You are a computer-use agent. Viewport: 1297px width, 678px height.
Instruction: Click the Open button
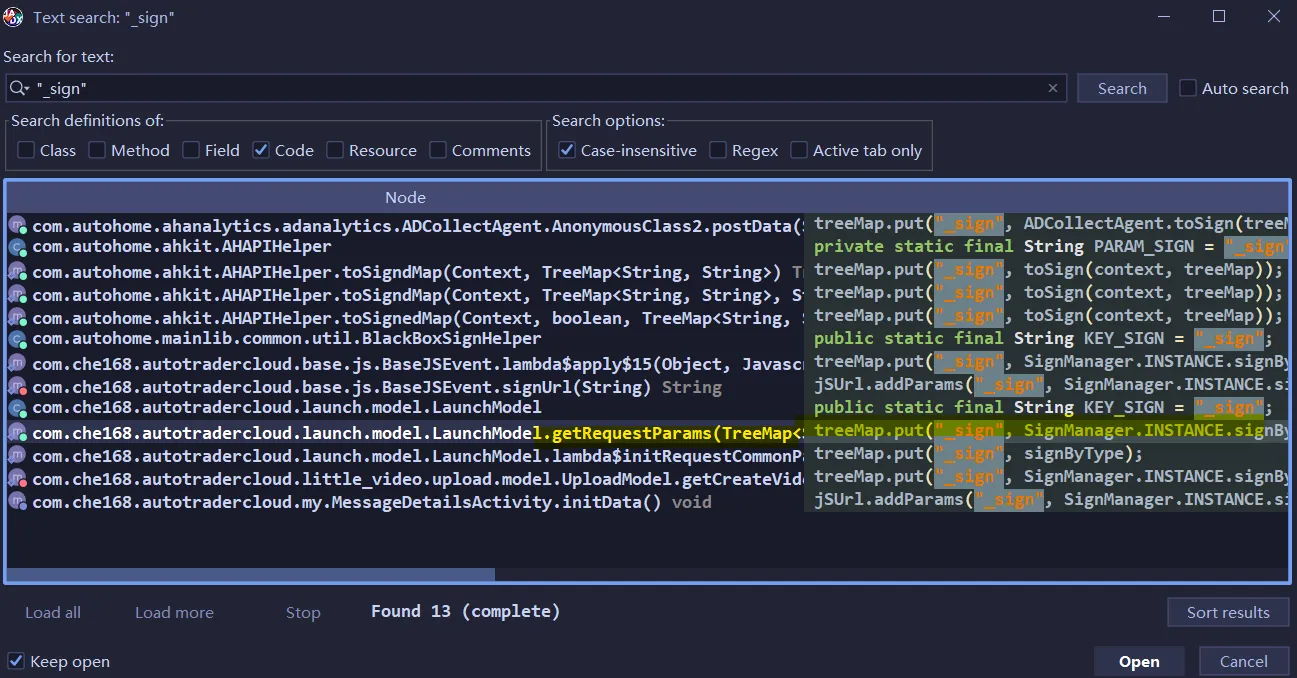click(x=1139, y=661)
